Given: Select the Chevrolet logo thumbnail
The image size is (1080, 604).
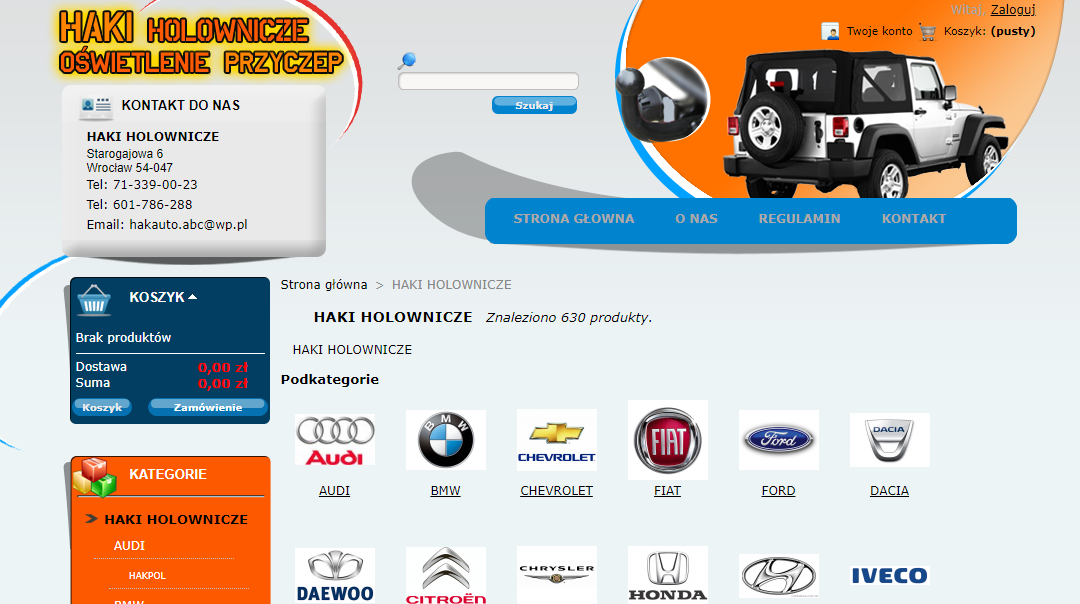Looking at the screenshot, I should [x=557, y=439].
